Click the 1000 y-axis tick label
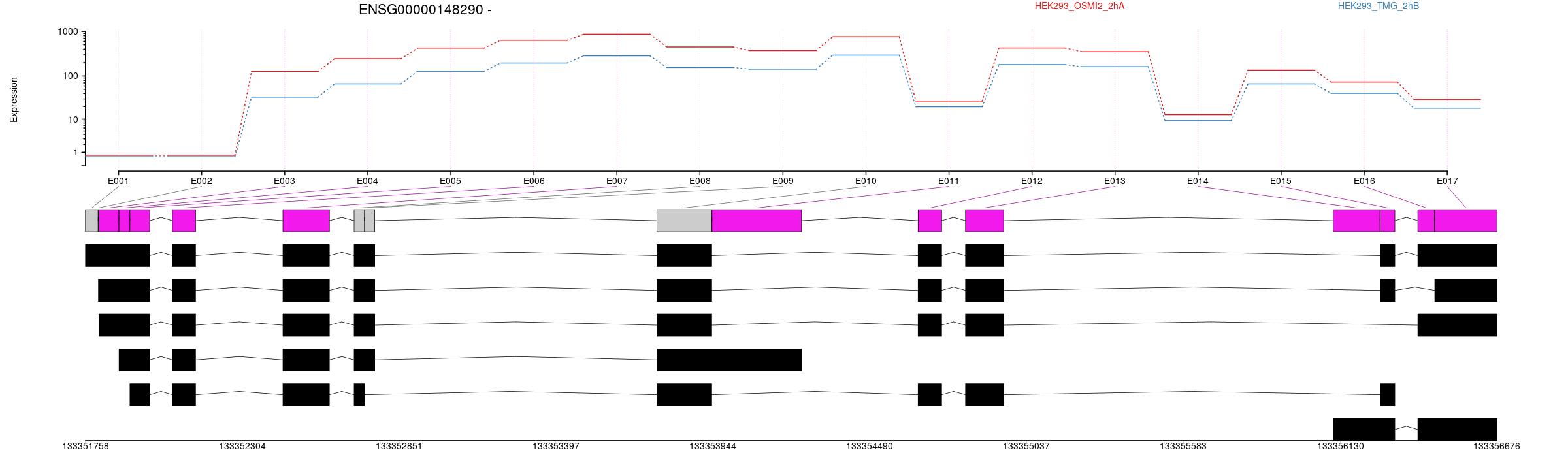This screenshot has width=1568, height=457. coord(67,32)
